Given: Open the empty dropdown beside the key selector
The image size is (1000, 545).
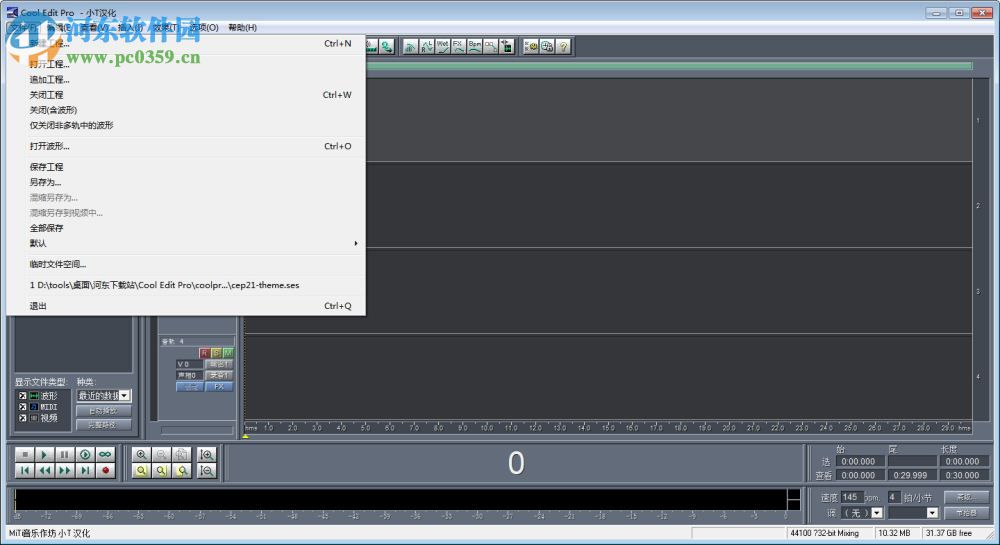Looking at the screenshot, I should click(x=913, y=512).
